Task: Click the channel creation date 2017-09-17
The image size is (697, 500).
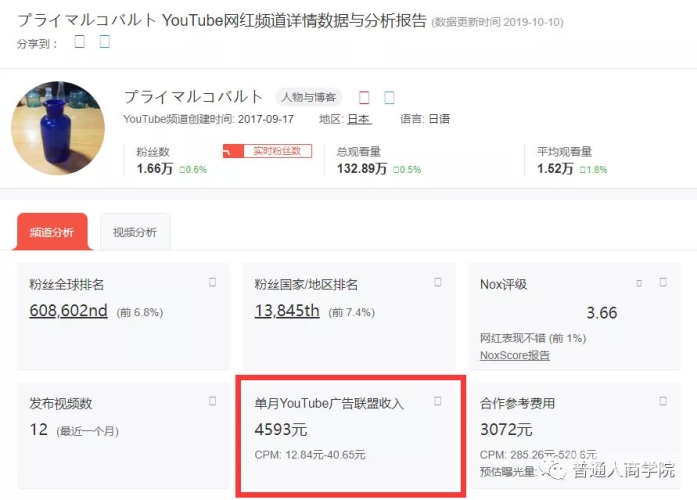Action: pyautogui.click(x=266, y=119)
